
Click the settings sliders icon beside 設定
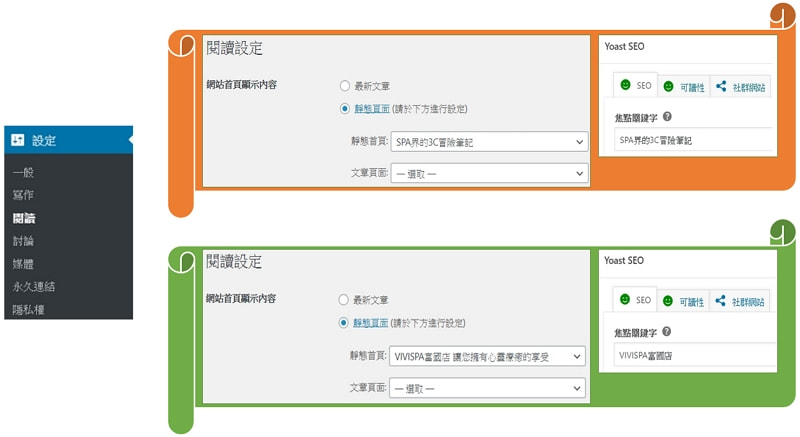[17, 140]
